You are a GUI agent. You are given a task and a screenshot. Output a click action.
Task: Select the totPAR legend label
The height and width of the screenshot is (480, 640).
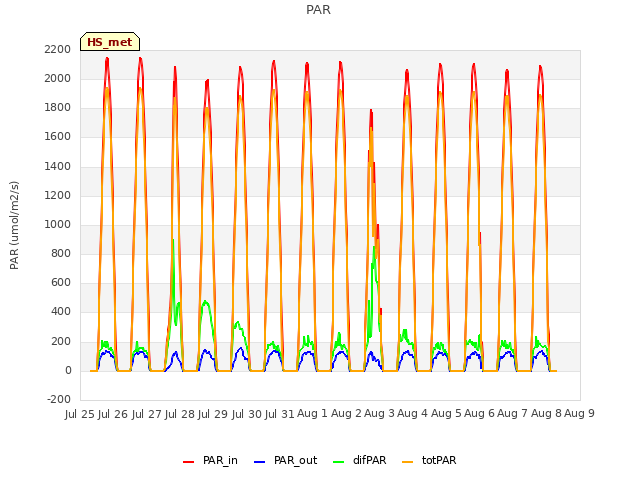(439, 460)
